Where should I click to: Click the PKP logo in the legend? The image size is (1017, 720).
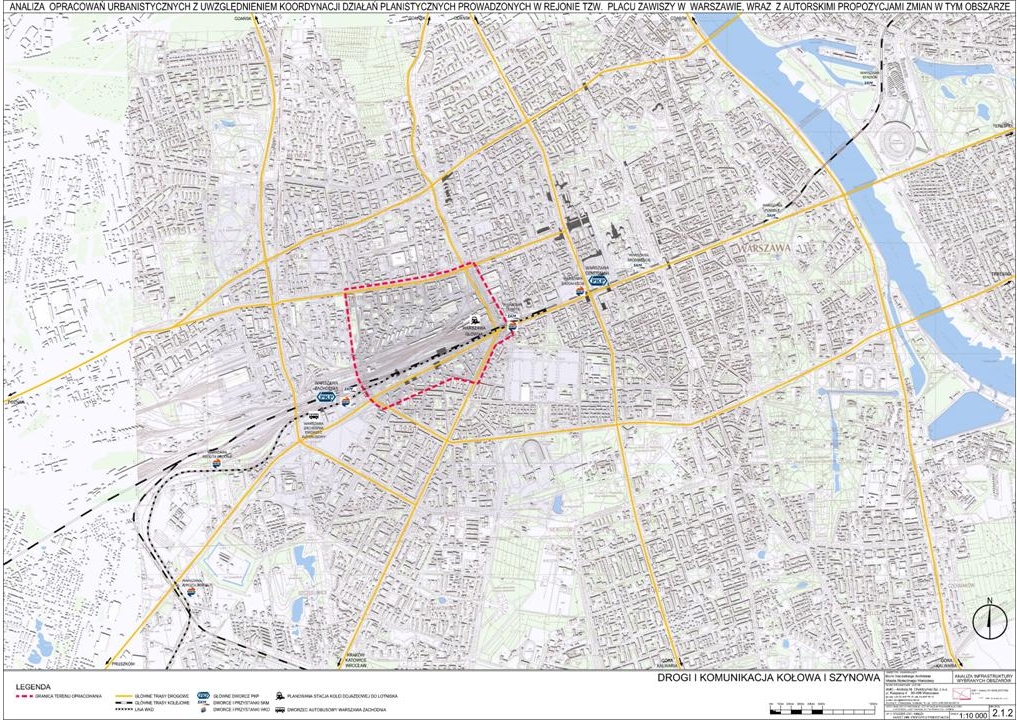click(204, 696)
